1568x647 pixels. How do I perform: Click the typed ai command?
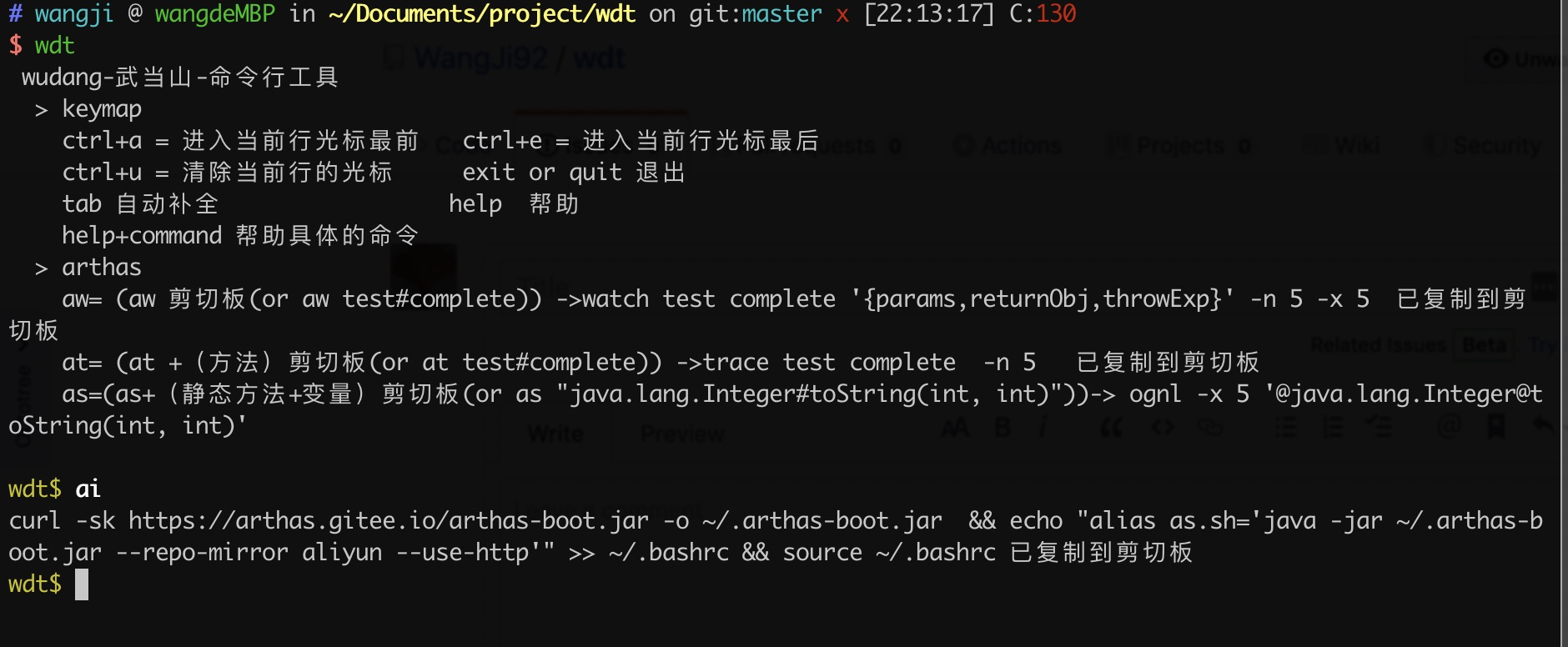[88, 489]
